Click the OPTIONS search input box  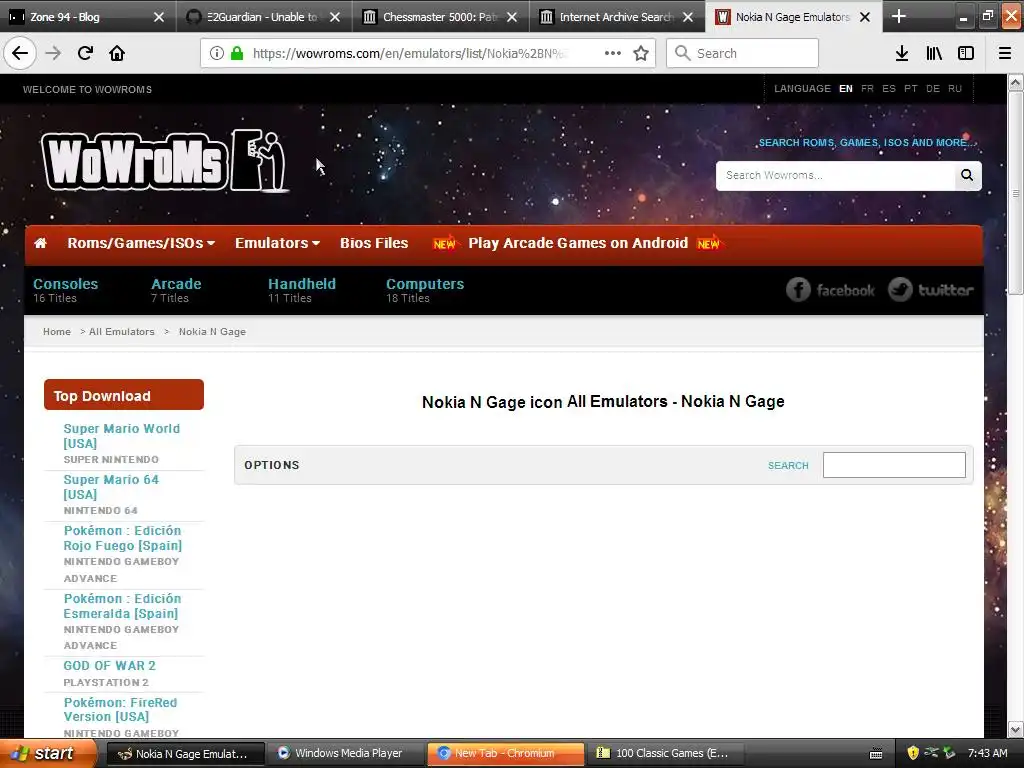pyautogui.click(x=894, y=465)
